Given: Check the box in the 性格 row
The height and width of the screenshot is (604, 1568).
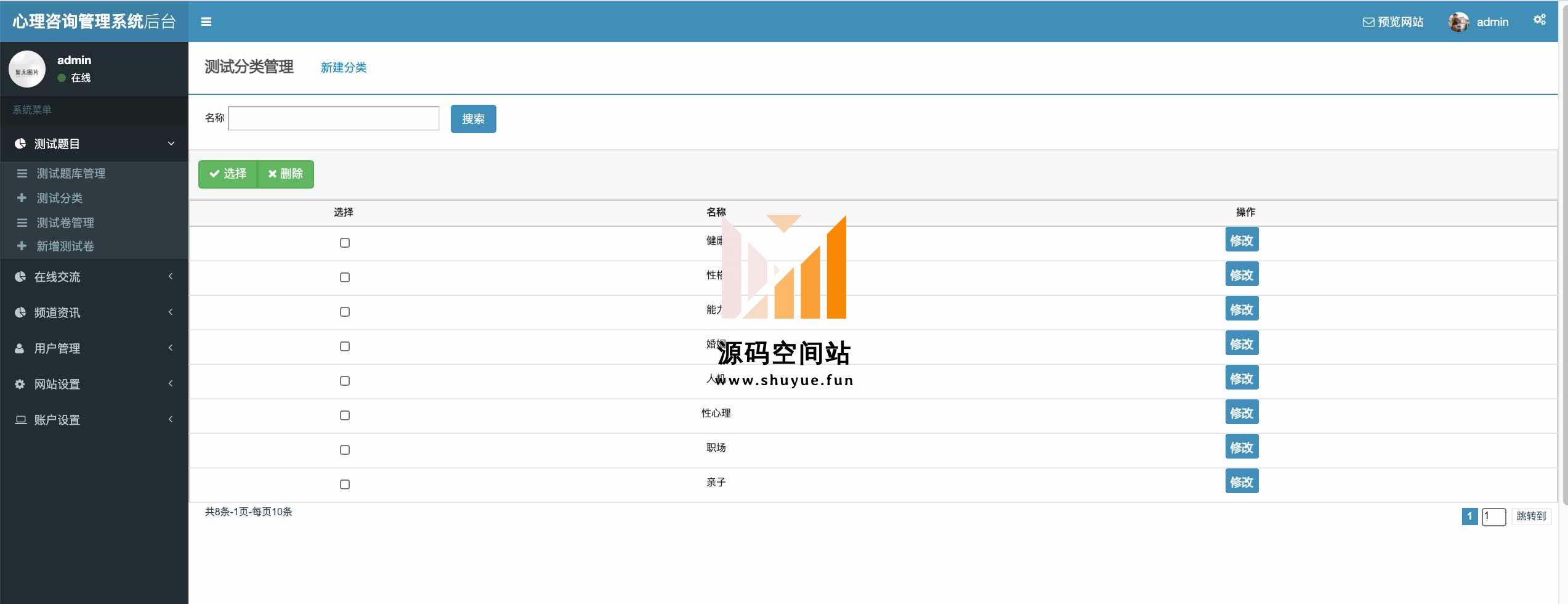Looking at the screenshot, I should coord(345,277).
